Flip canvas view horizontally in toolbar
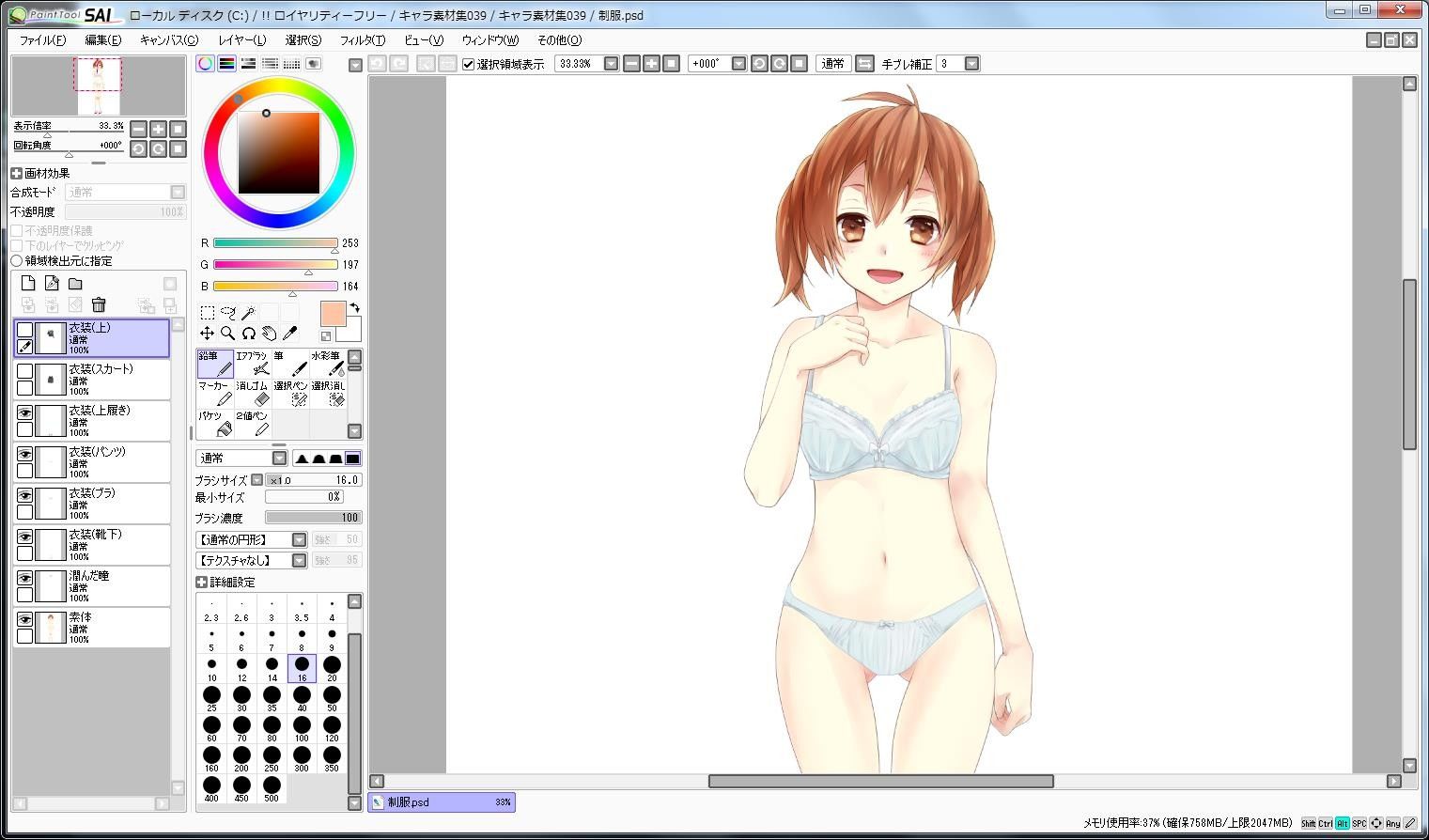The width and height of the screenshot is (1429, 840). tap(865, 64)
